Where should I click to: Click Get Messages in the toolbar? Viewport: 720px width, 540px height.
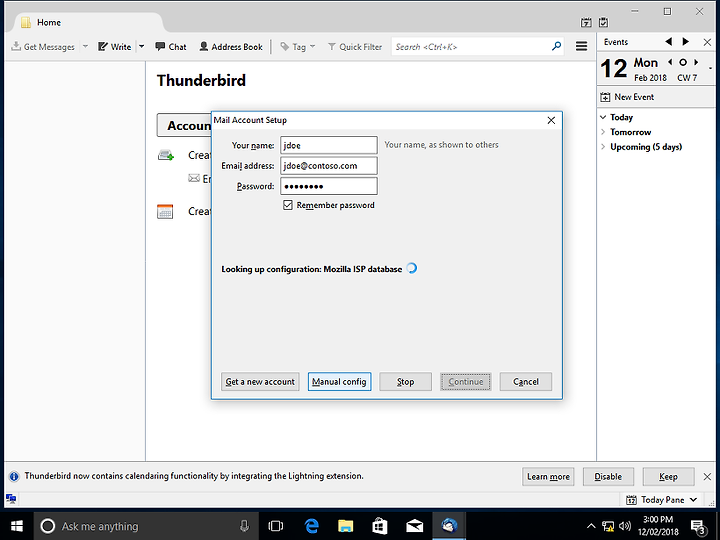click(x=43, y=47)
